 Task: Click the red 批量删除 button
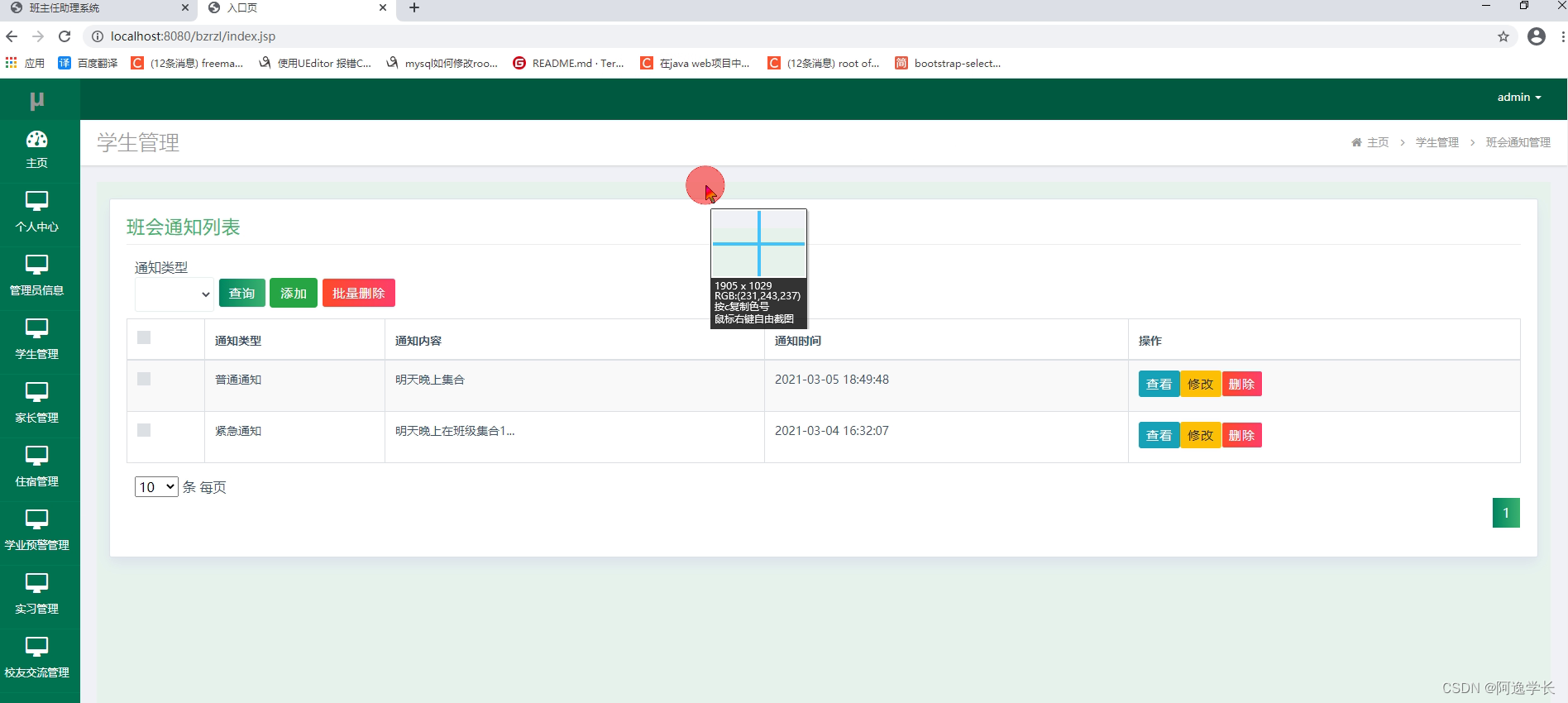click(359, 293)
